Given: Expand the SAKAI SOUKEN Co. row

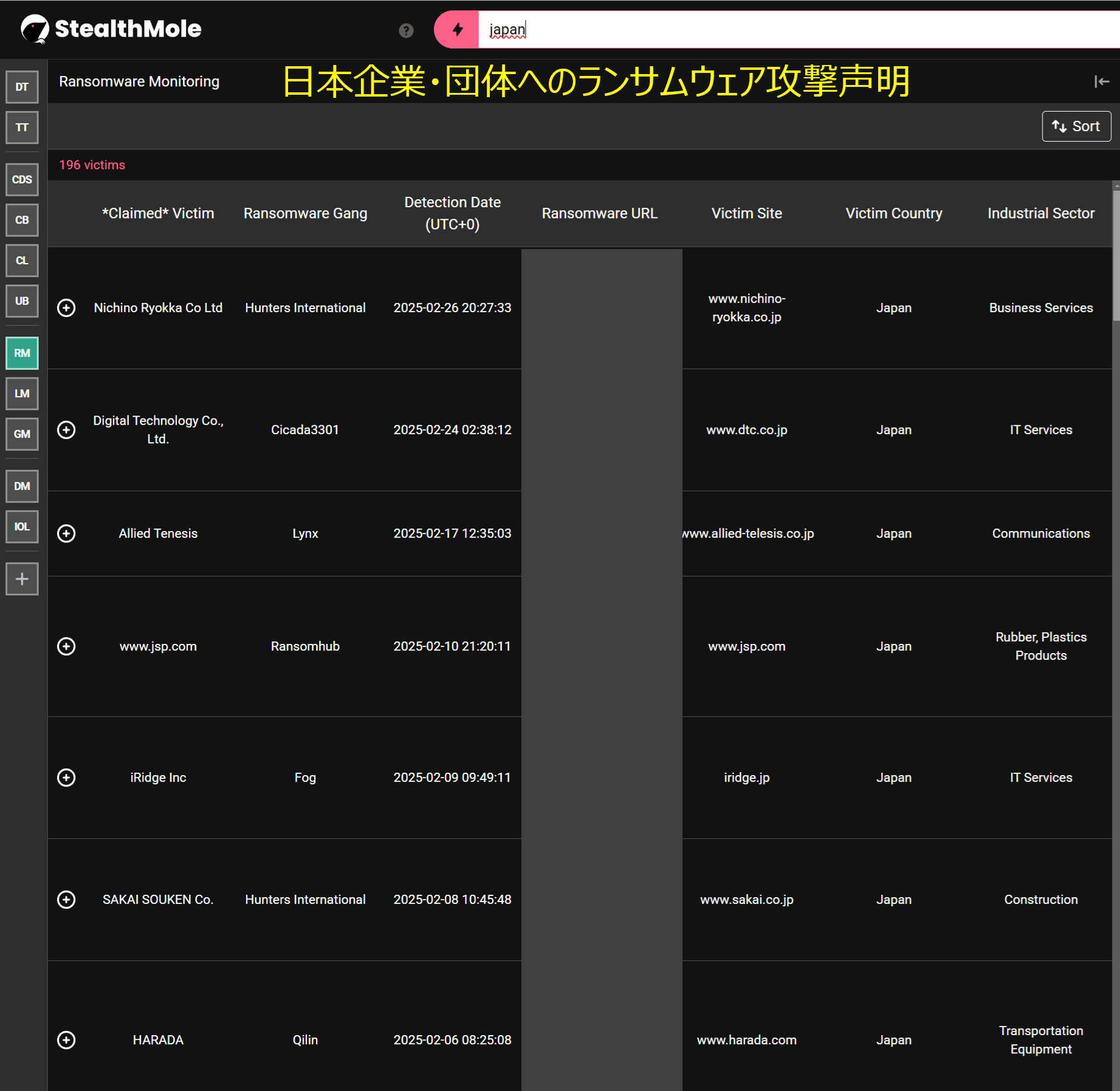Looking at the screenshot, I should point(66,900).
